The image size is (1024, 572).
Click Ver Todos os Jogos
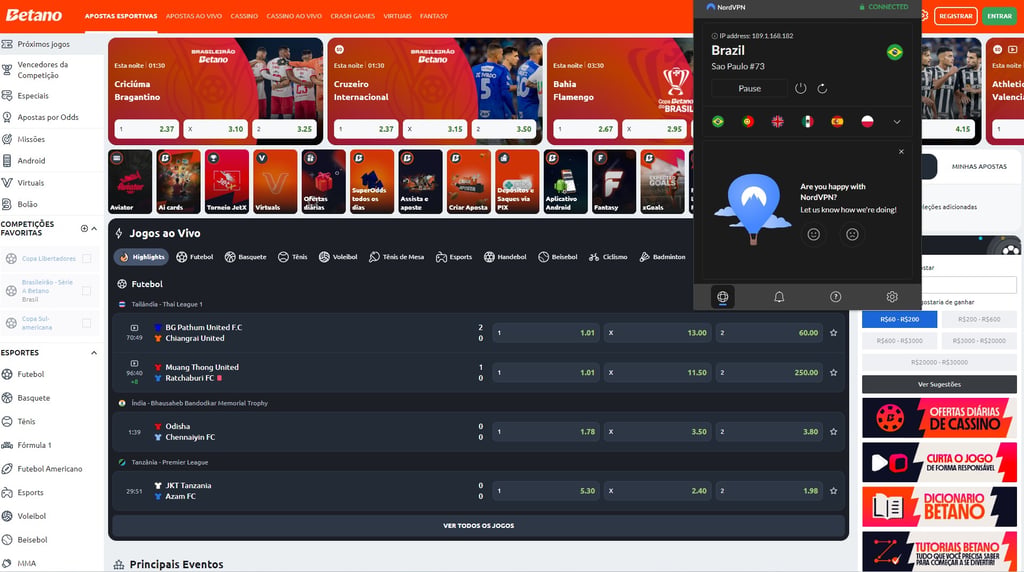point(479,526)
